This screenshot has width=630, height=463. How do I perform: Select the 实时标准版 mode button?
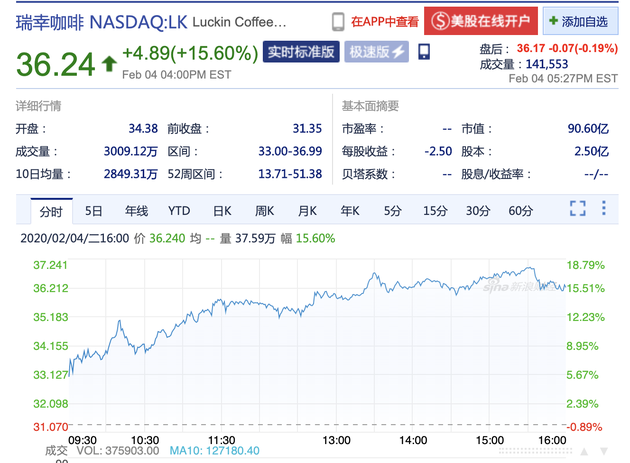301,52
